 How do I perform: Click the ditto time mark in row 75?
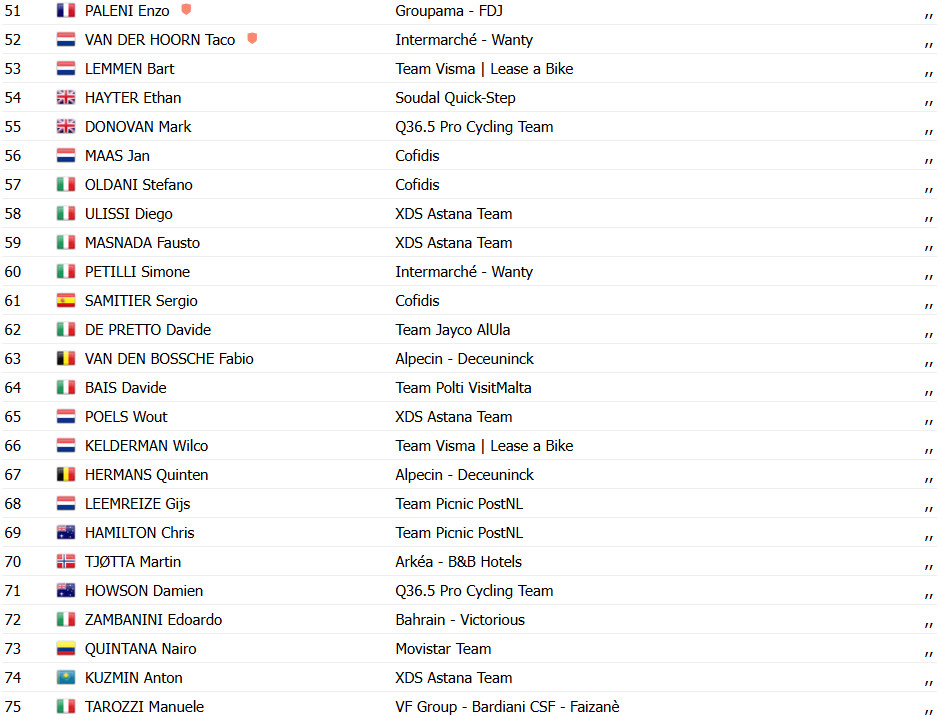(928, 712)
